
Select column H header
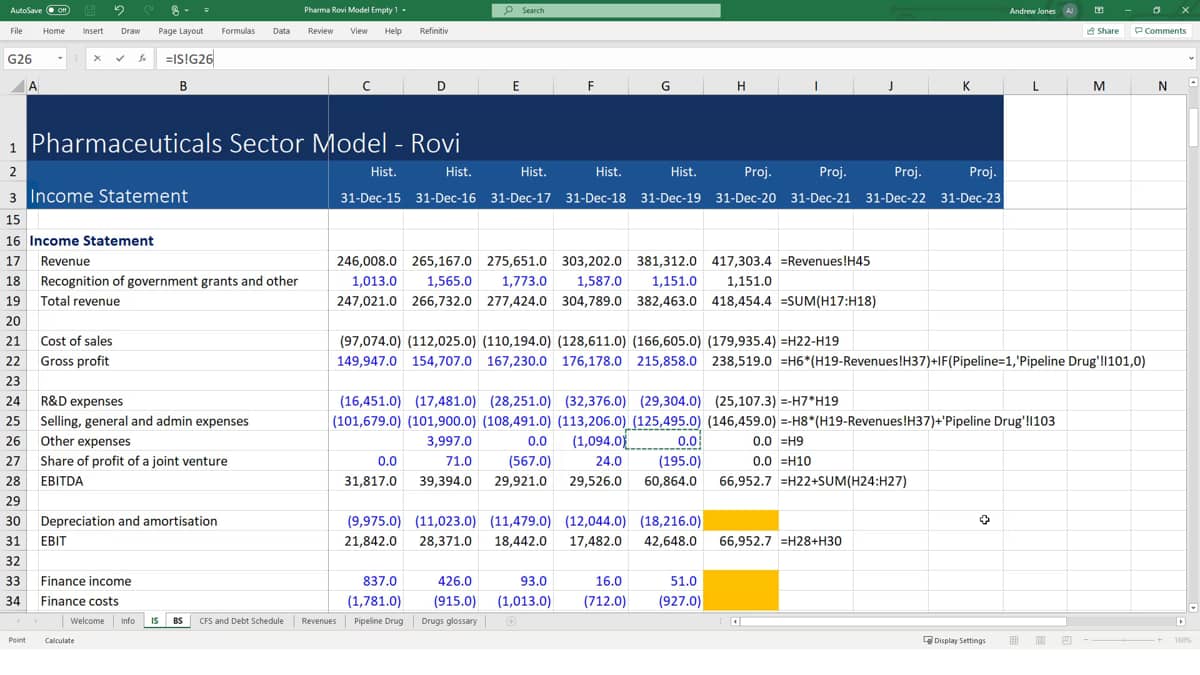coord(741,86)
